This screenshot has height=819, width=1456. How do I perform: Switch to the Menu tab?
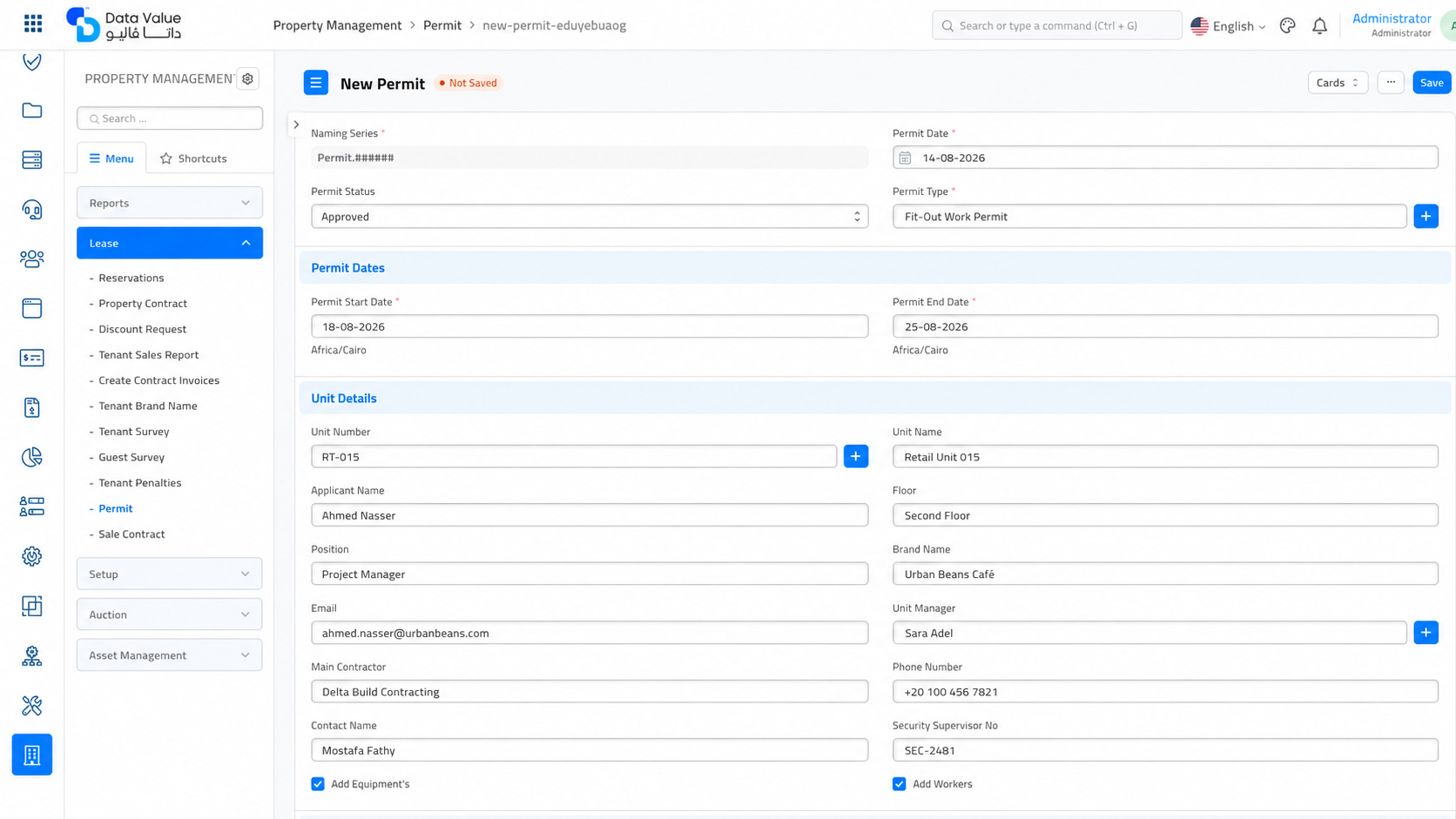point(111,158)
